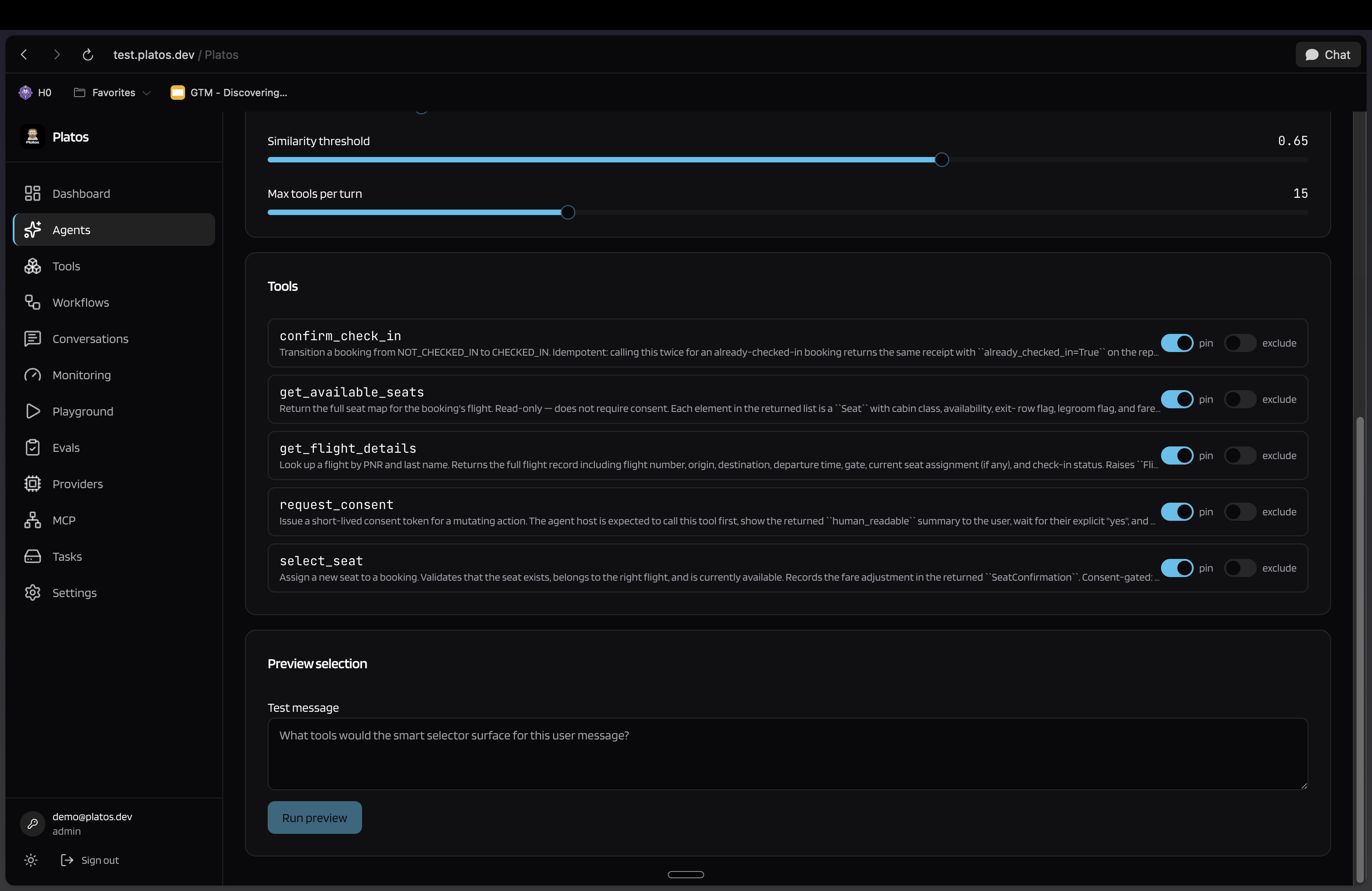Open Dashboard from the sidebar
The width and height of the screenshot is (1372, 891).
point(81,194)
